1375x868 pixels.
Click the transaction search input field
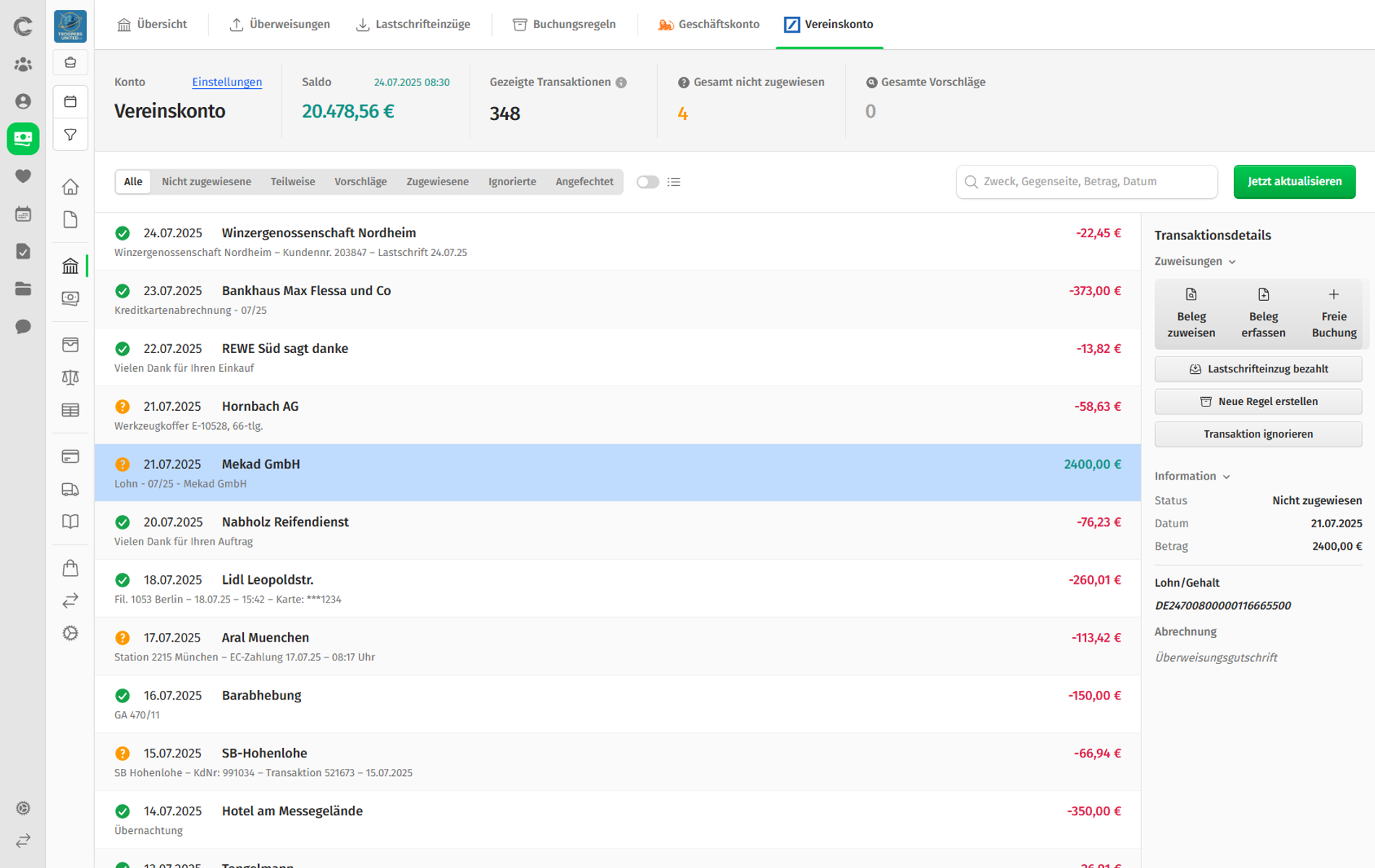tap(1086, 182)
